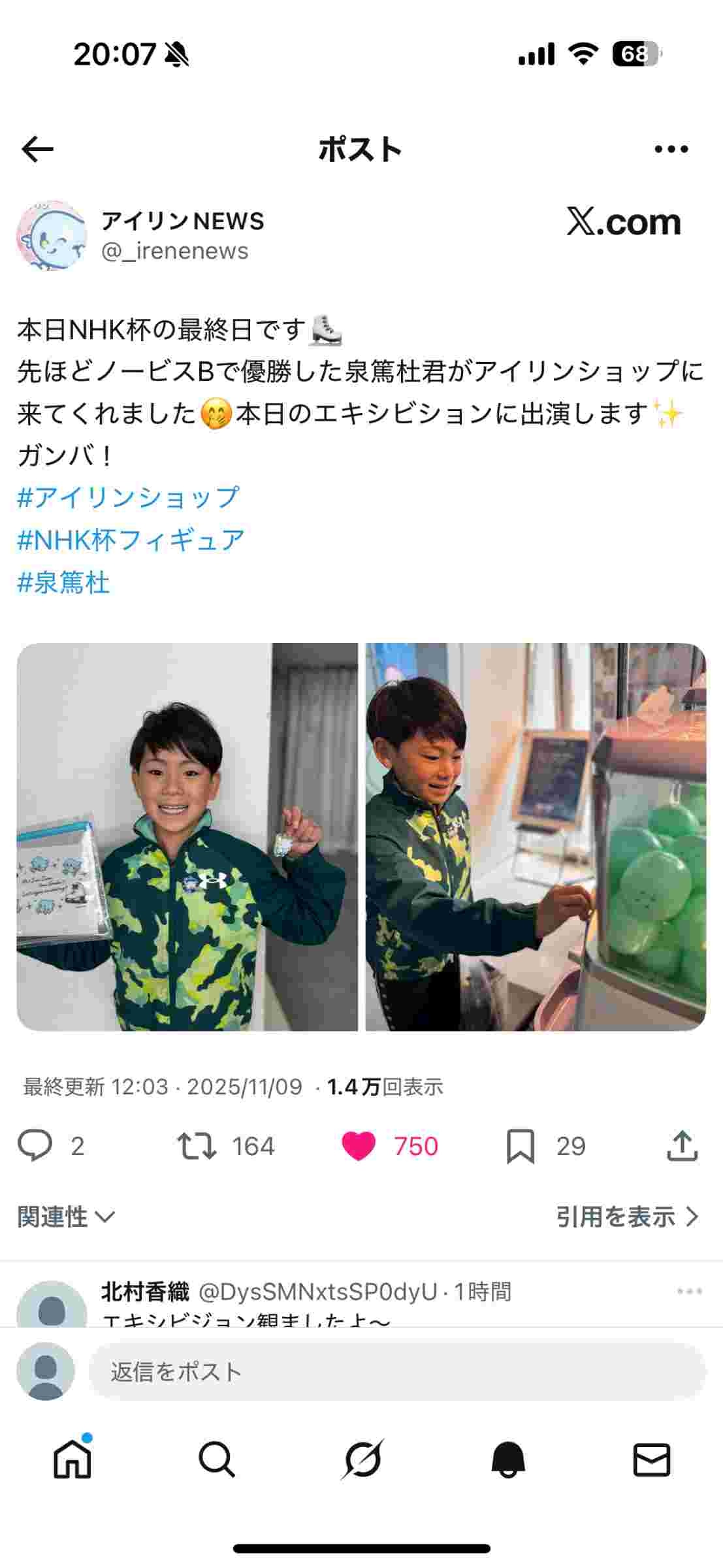
Task: Tap the 返信をポスト reply field
Action: [x=397, y=1371]
